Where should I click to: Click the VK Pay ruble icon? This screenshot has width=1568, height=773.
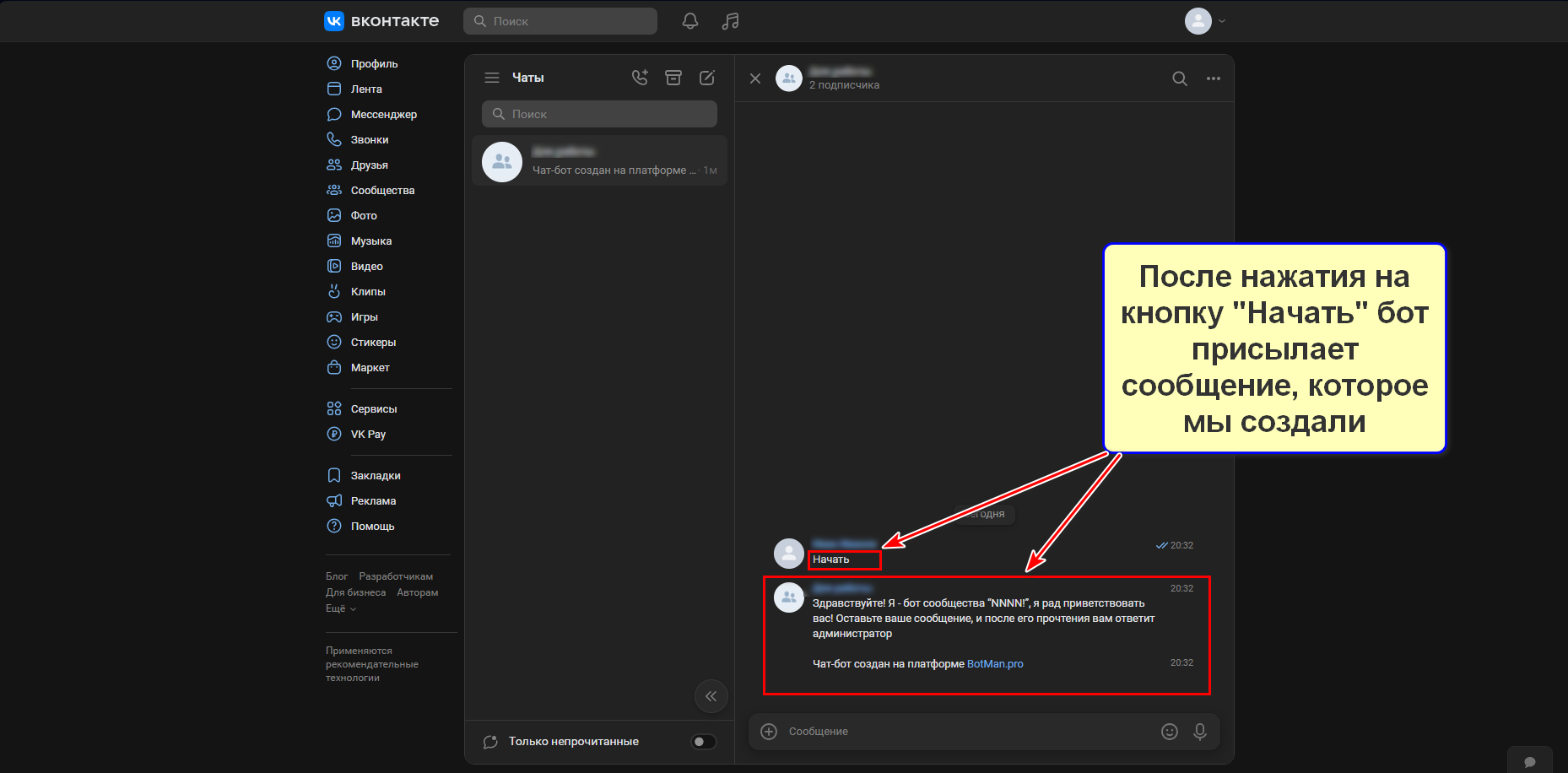pyautogui.click(x=334, y=434)
